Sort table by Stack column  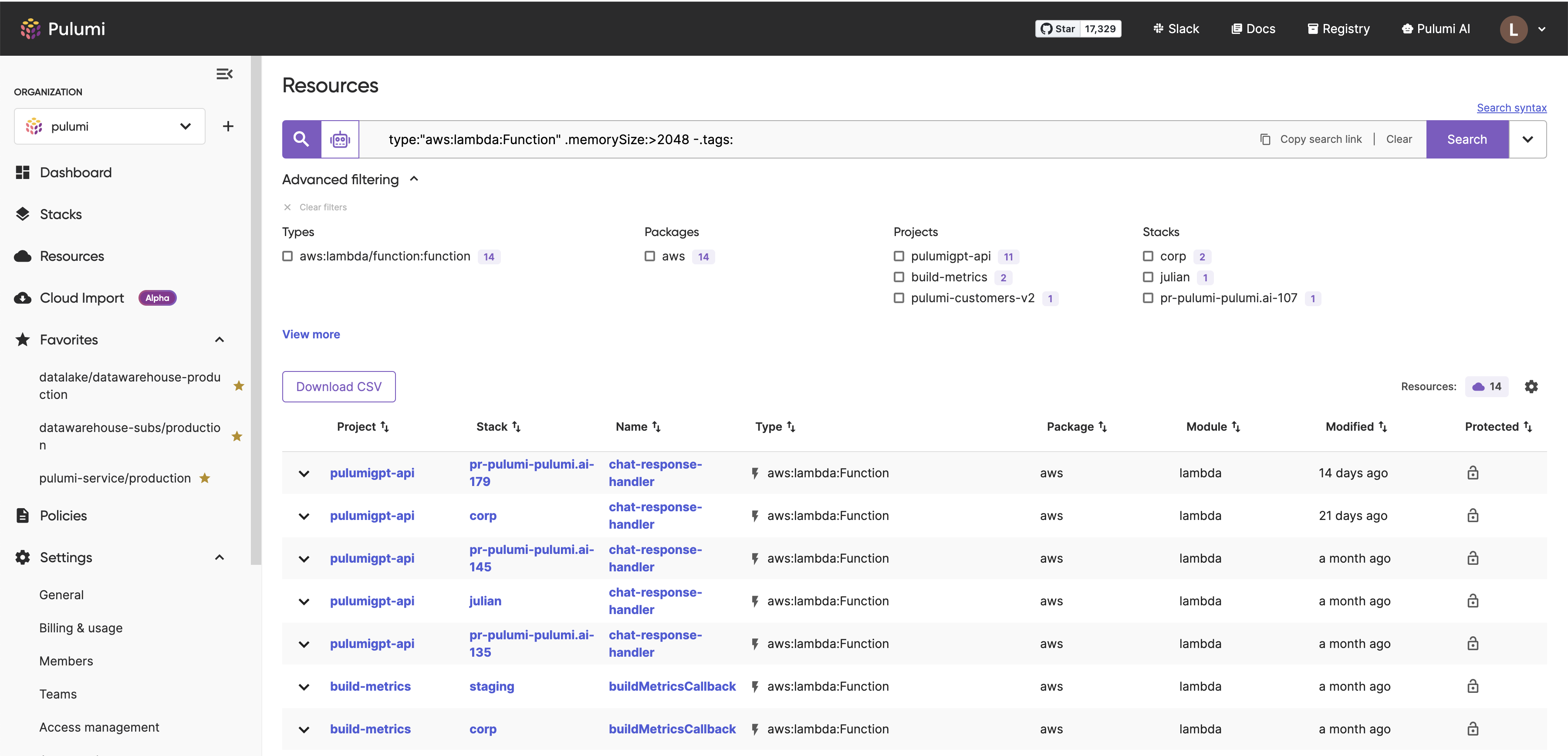pos(499,427)
